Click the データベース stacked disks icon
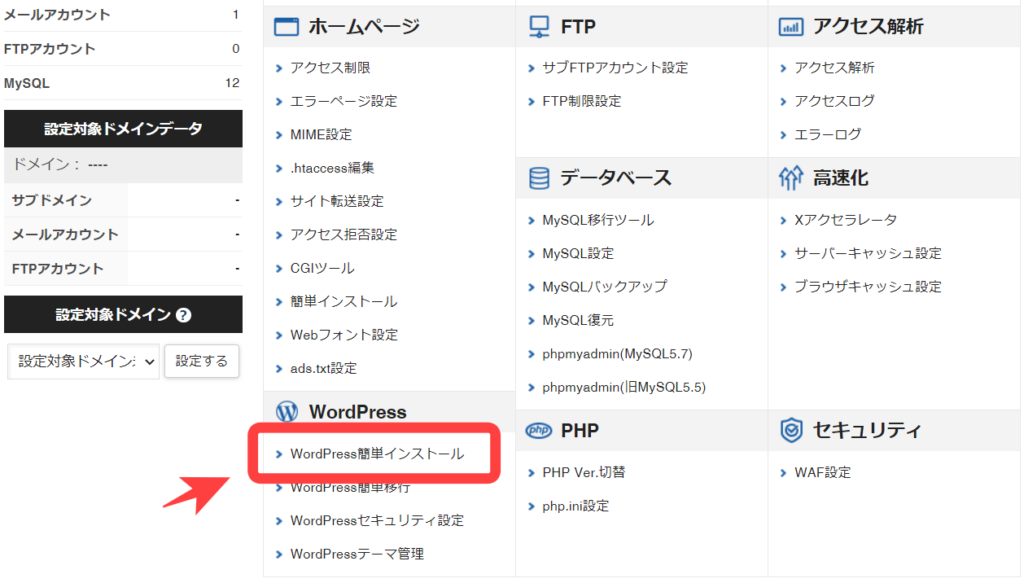The image size is (1024, 583). pyautogui.click(x=539, y=178)
